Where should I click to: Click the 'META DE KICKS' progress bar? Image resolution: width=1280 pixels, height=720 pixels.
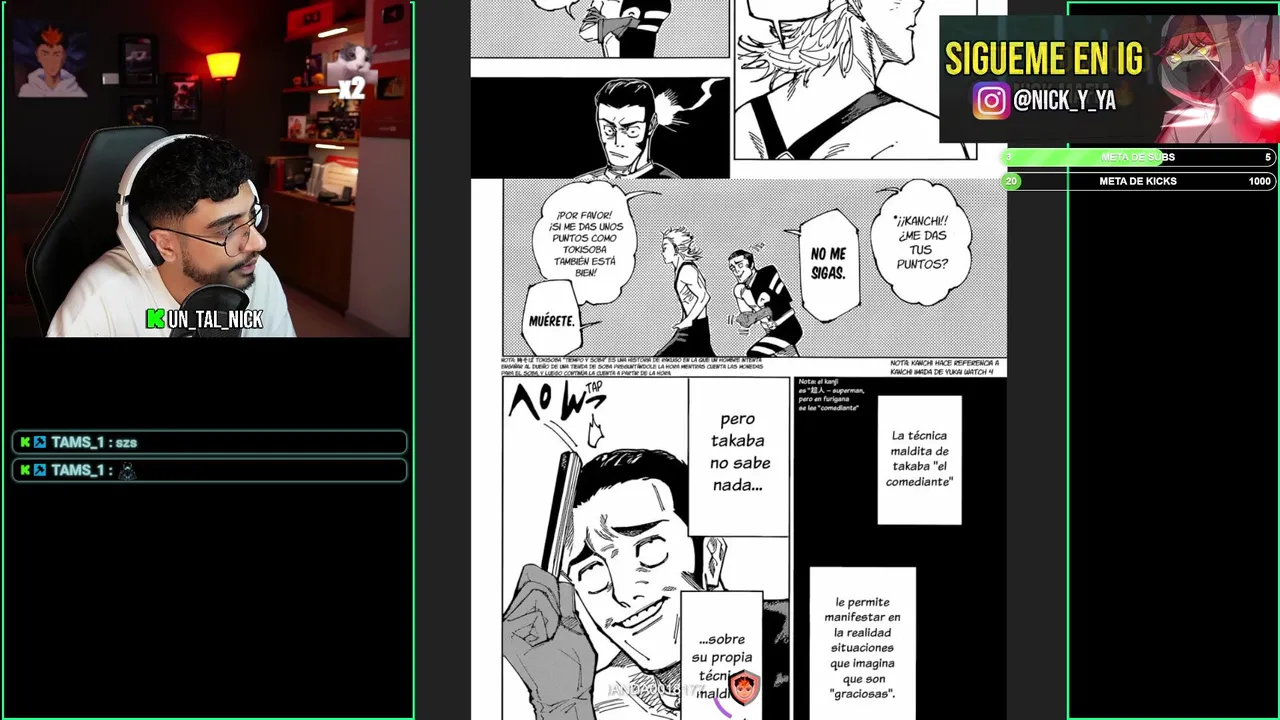[x=1138, y=181]
